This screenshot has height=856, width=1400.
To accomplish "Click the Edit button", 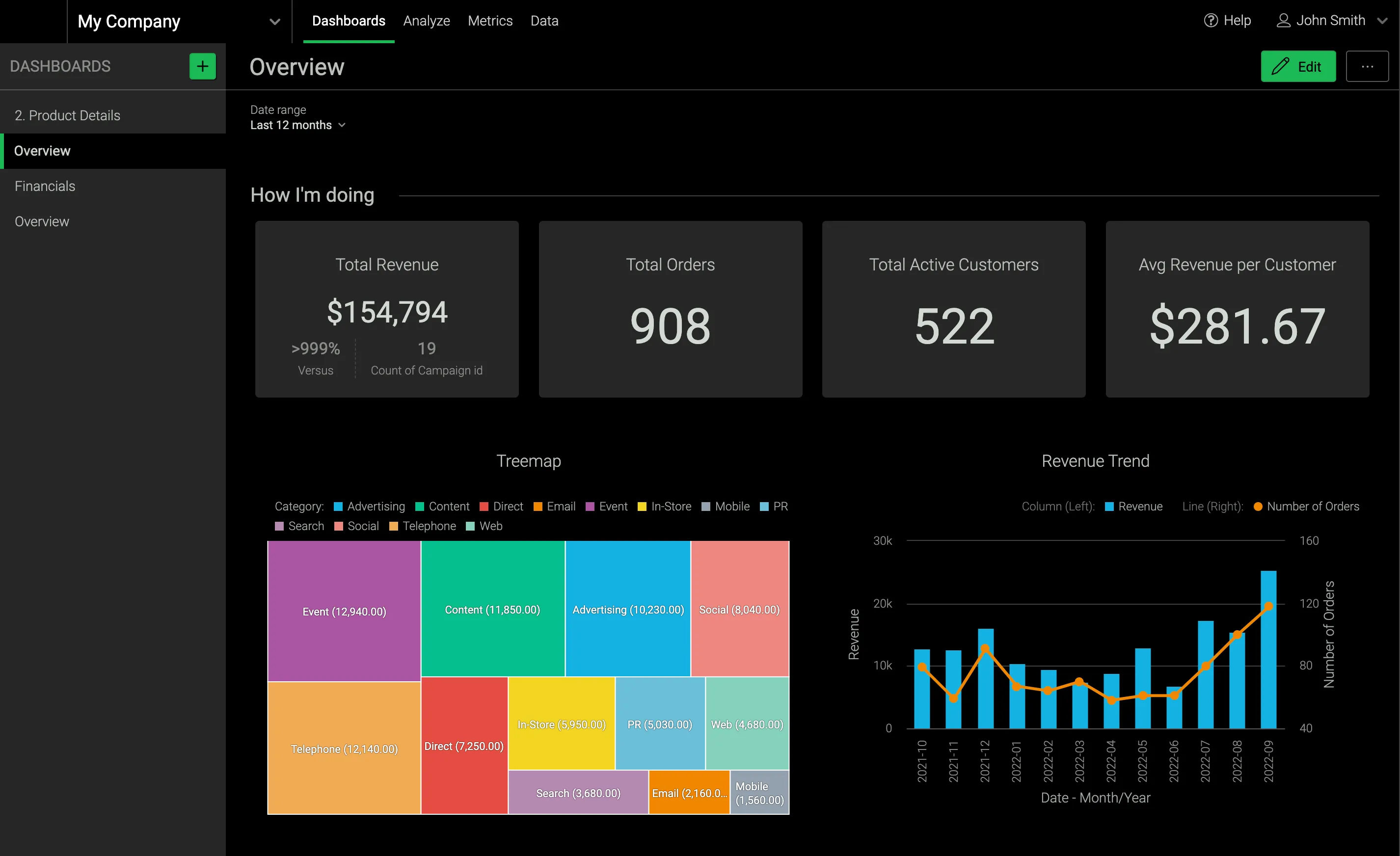I will tap(1299, 66).
